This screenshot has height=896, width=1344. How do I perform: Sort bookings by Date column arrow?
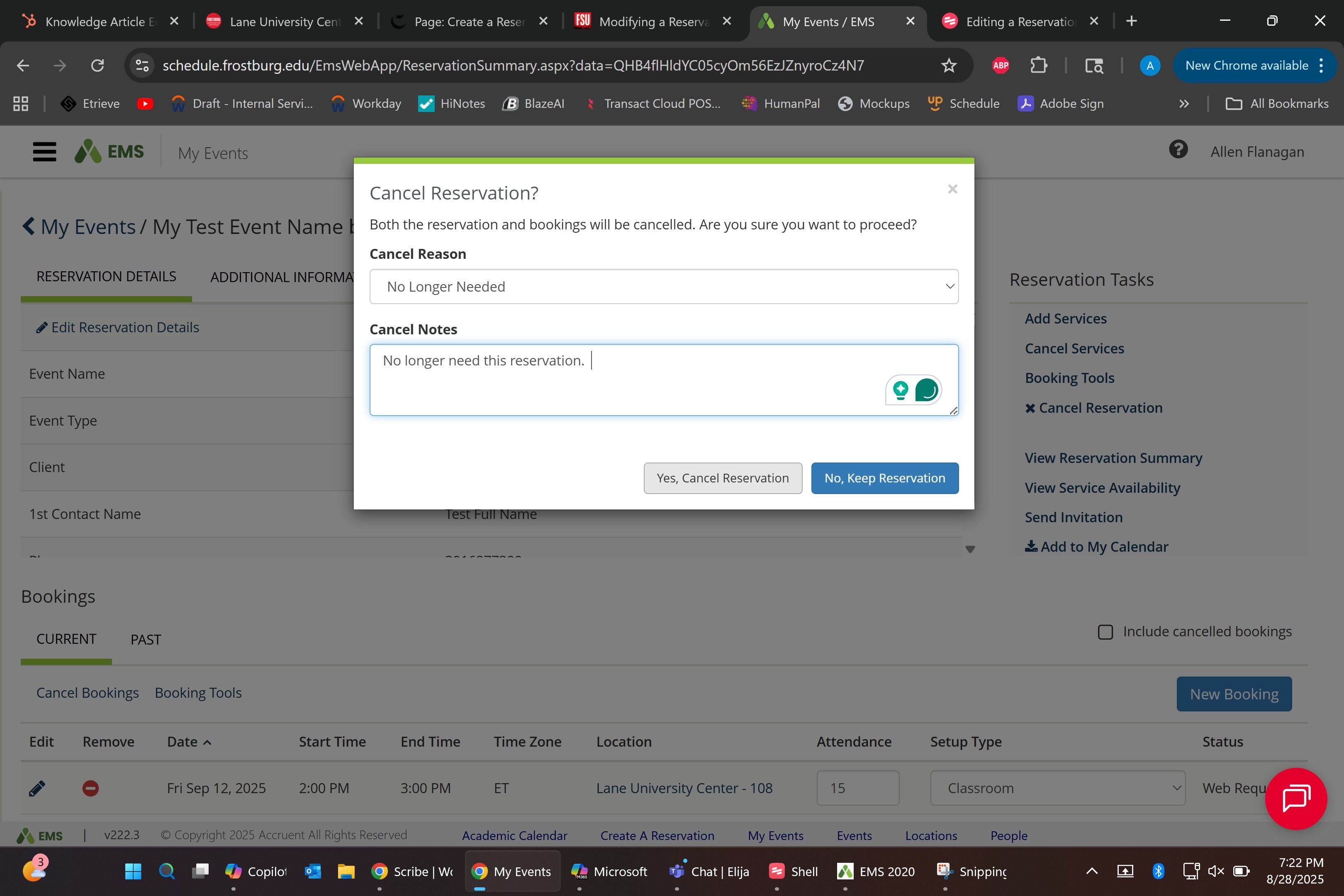tap(207, 742)
